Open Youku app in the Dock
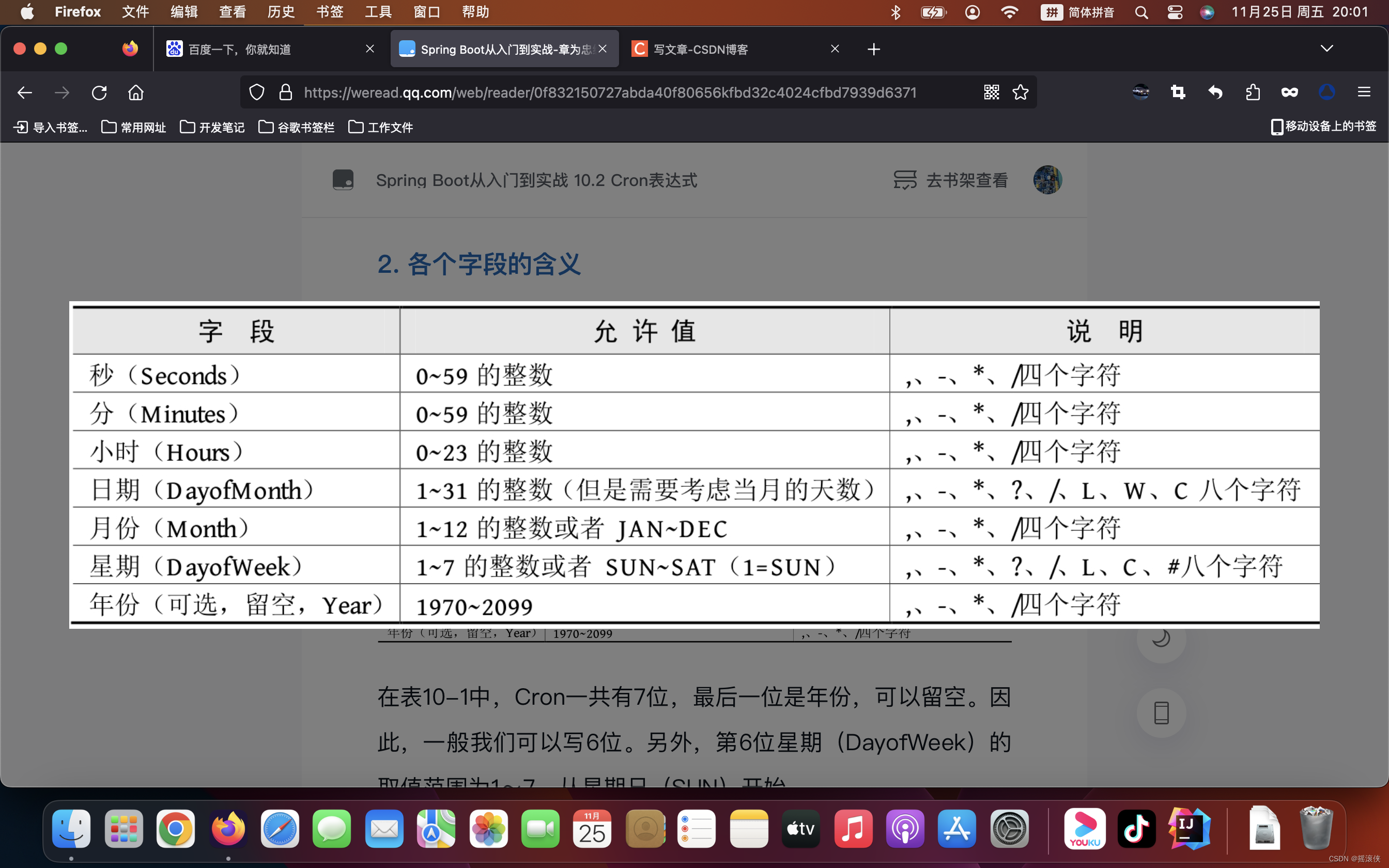The width and height of the screenshot is (1389, 868). pyautogui.click(x=1084, y=828)
